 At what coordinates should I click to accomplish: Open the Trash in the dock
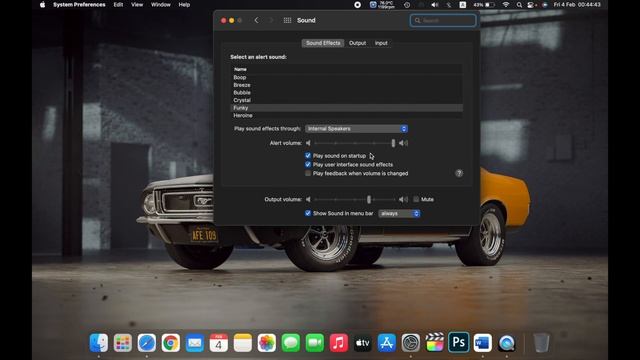pyautogui.click(x=541, y=343)
